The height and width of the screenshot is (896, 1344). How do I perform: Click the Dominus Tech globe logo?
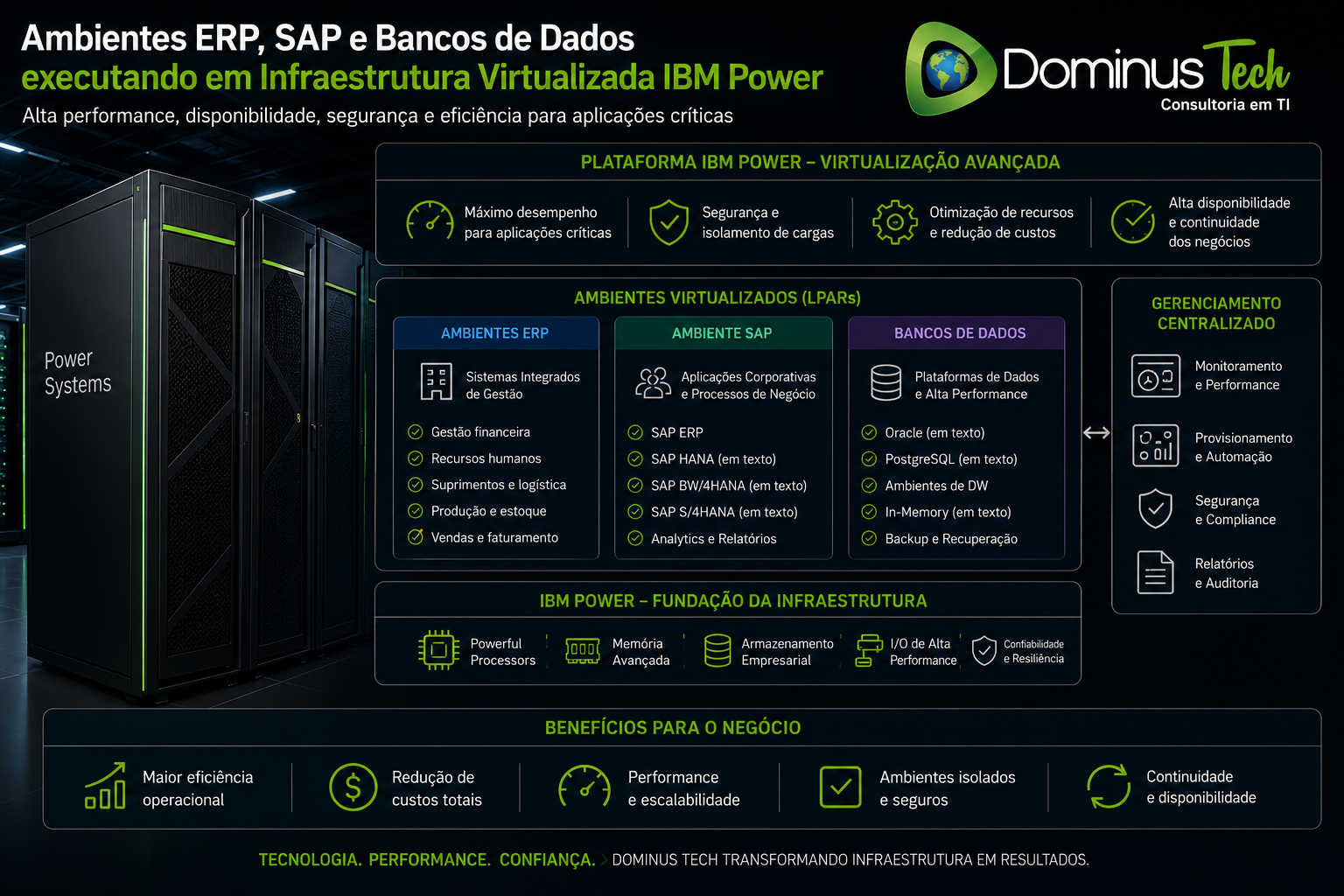pyautogui.click(x=950, y=69)
